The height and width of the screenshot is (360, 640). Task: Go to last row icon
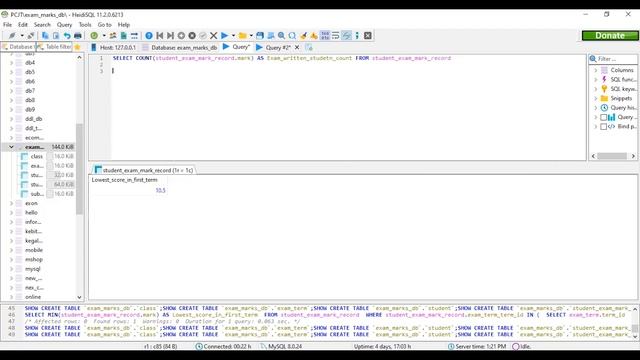pos(170,36)
